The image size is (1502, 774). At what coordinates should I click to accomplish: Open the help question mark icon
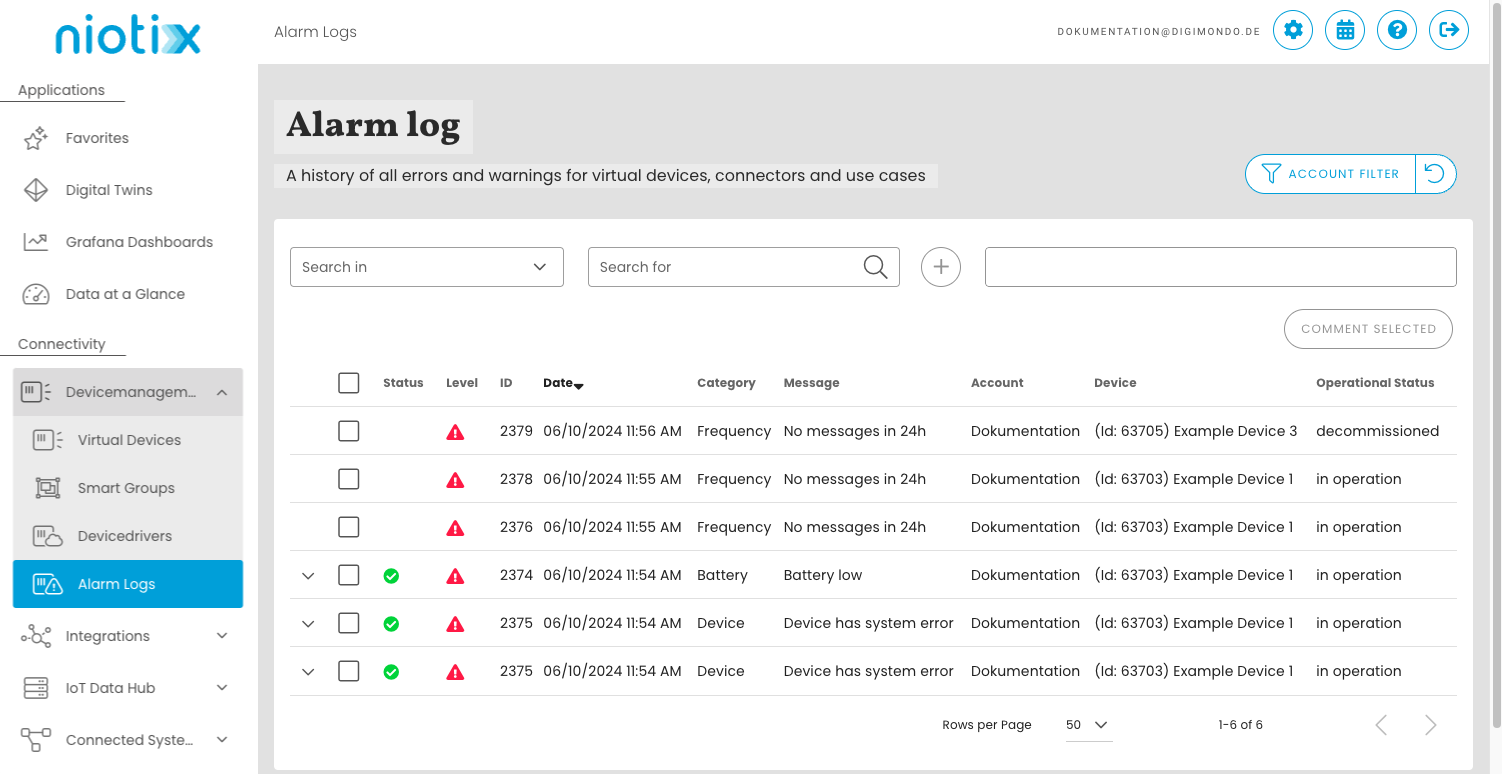(1397, 30)
